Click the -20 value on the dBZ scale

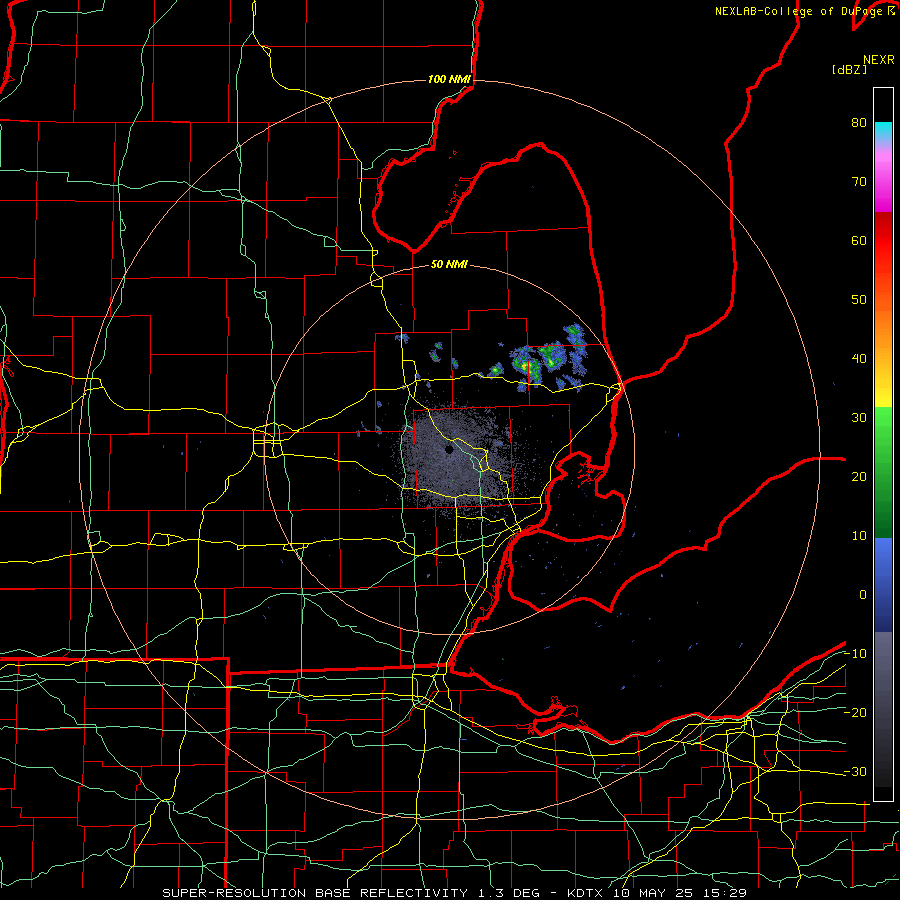[x=855, y=712]
